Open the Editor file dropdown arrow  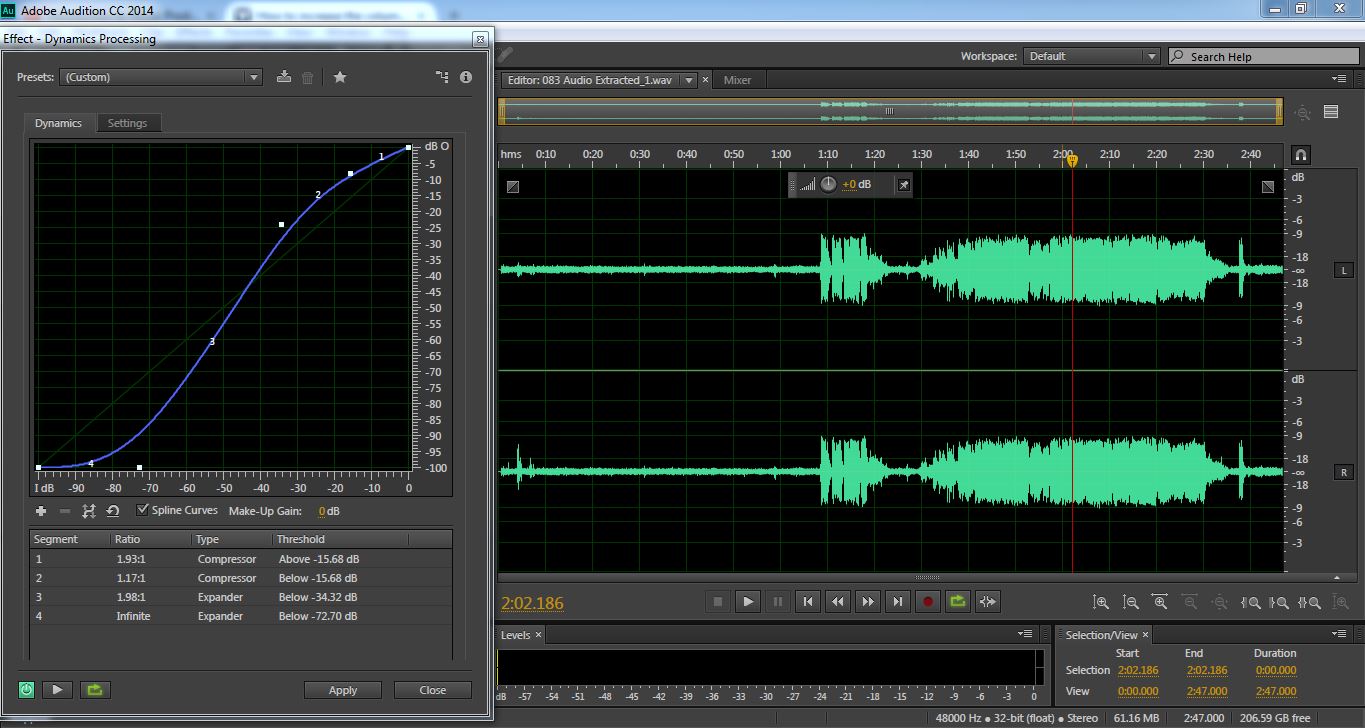tap(688, 80)
